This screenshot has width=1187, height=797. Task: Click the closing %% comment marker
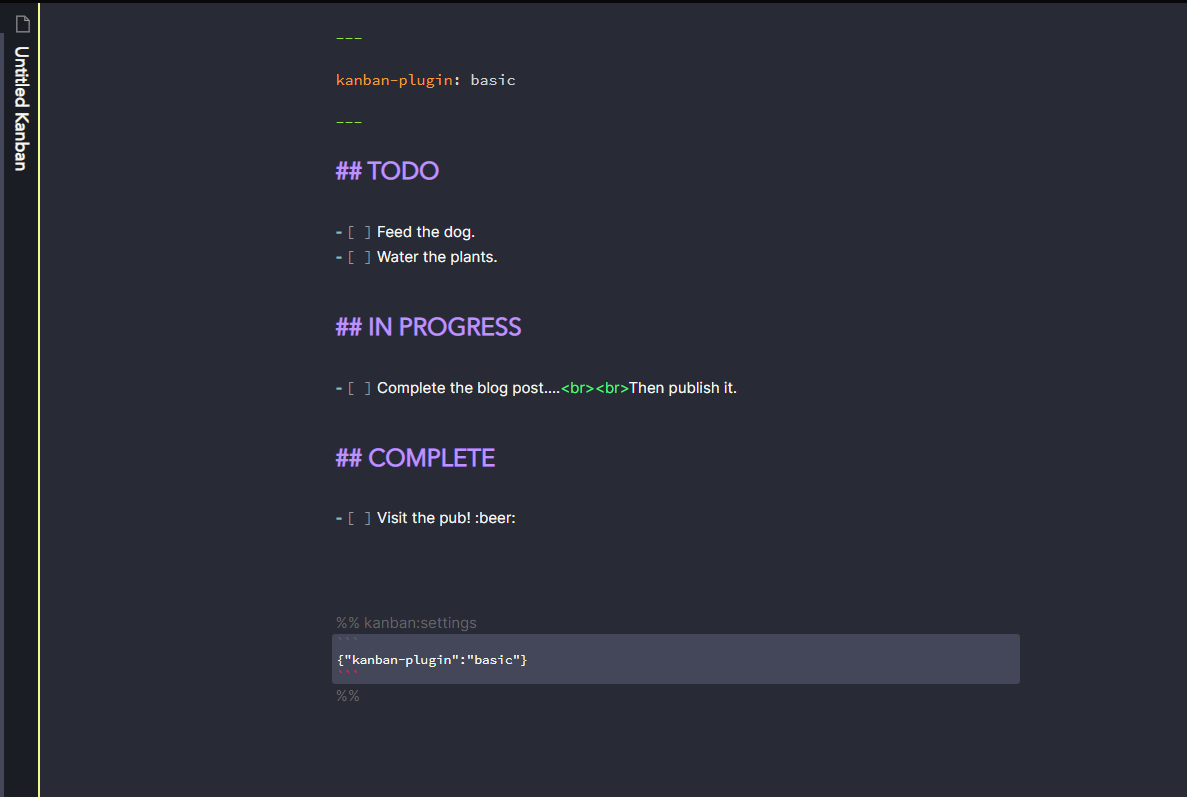pyautogui.click(x=347, y=696)
